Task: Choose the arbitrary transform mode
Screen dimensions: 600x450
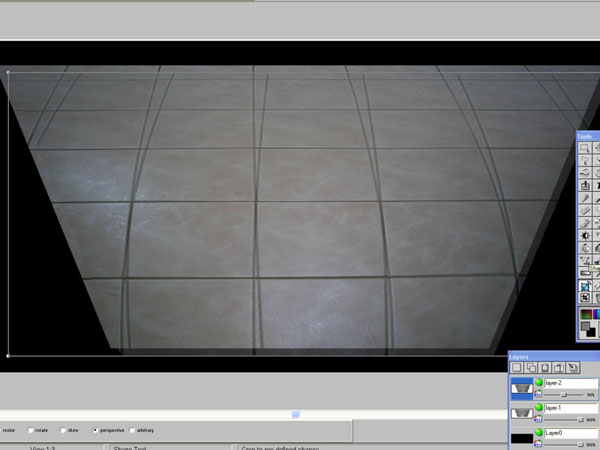Action: [132, 430]
